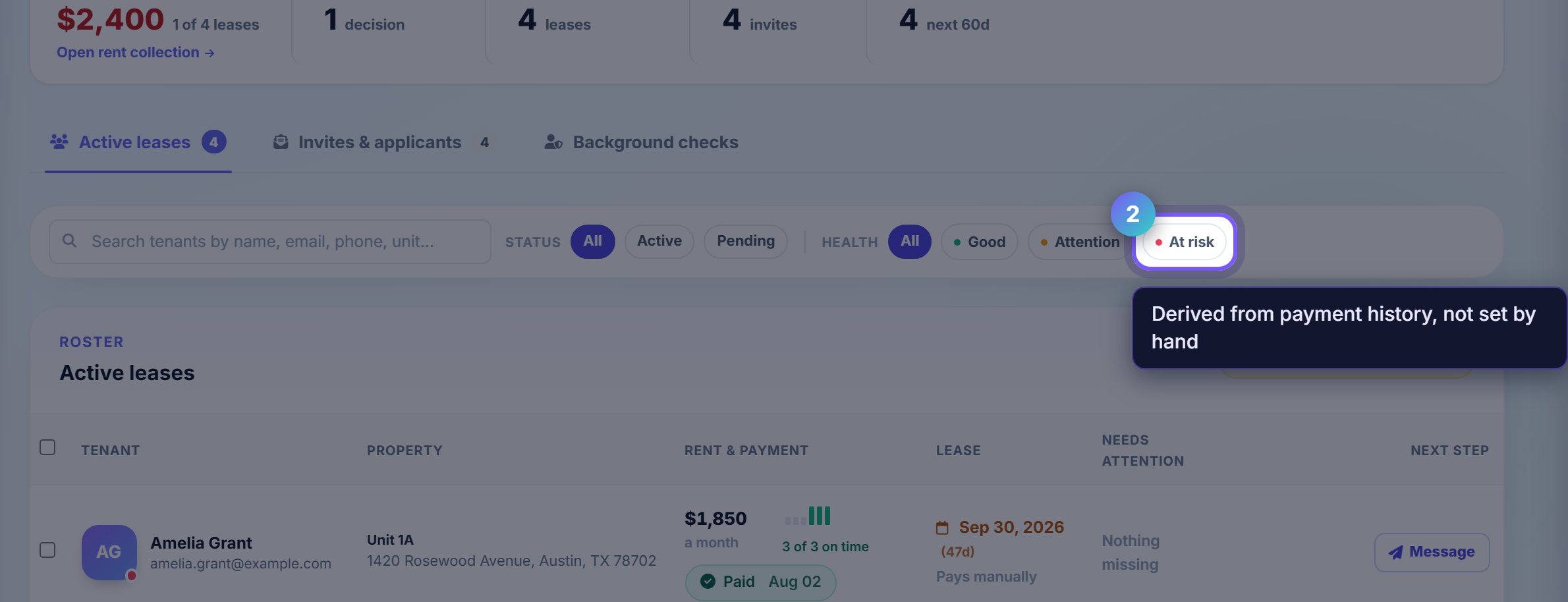The width and height of the screenshot is (1568, 602).
Task: Focus the search tenants input field
Action: click(270, 242)
